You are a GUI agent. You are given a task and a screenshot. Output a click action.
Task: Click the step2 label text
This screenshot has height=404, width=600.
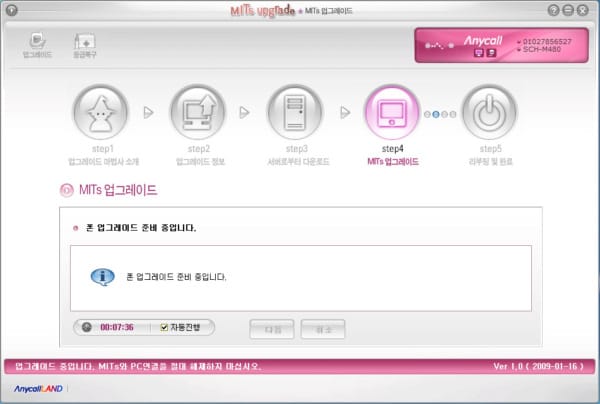point(199,149)
